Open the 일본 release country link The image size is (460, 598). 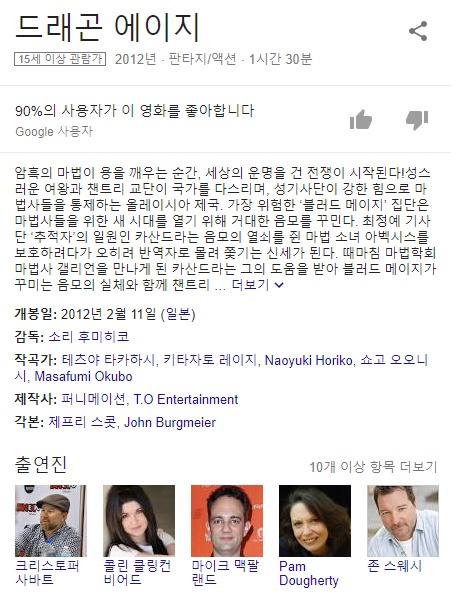pos(178,314)
